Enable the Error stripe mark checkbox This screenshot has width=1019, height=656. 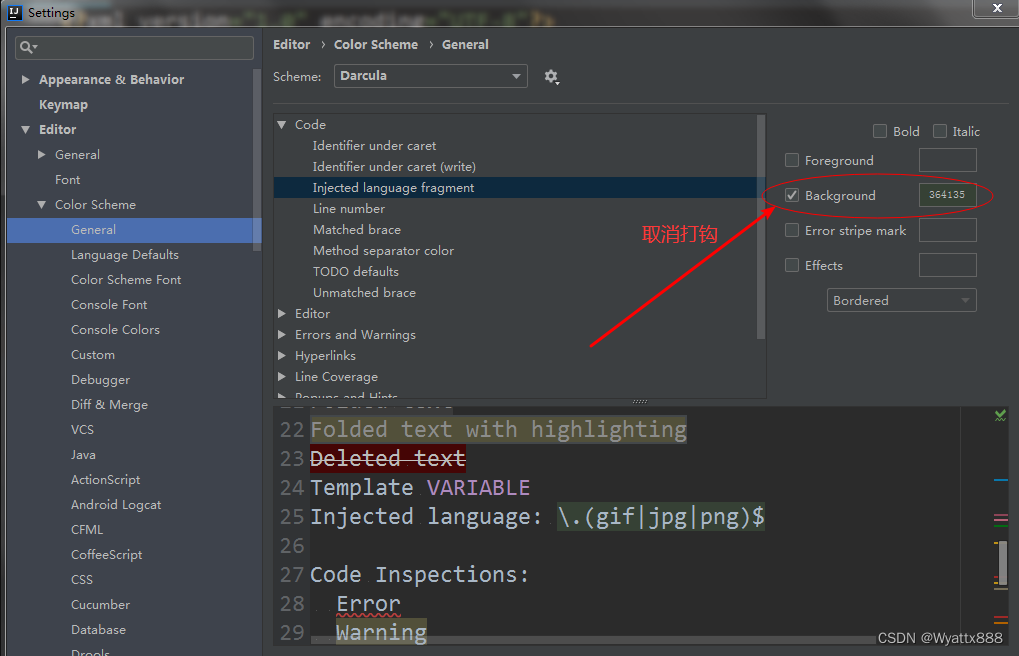pyautogui.click(x=791, y=230)
